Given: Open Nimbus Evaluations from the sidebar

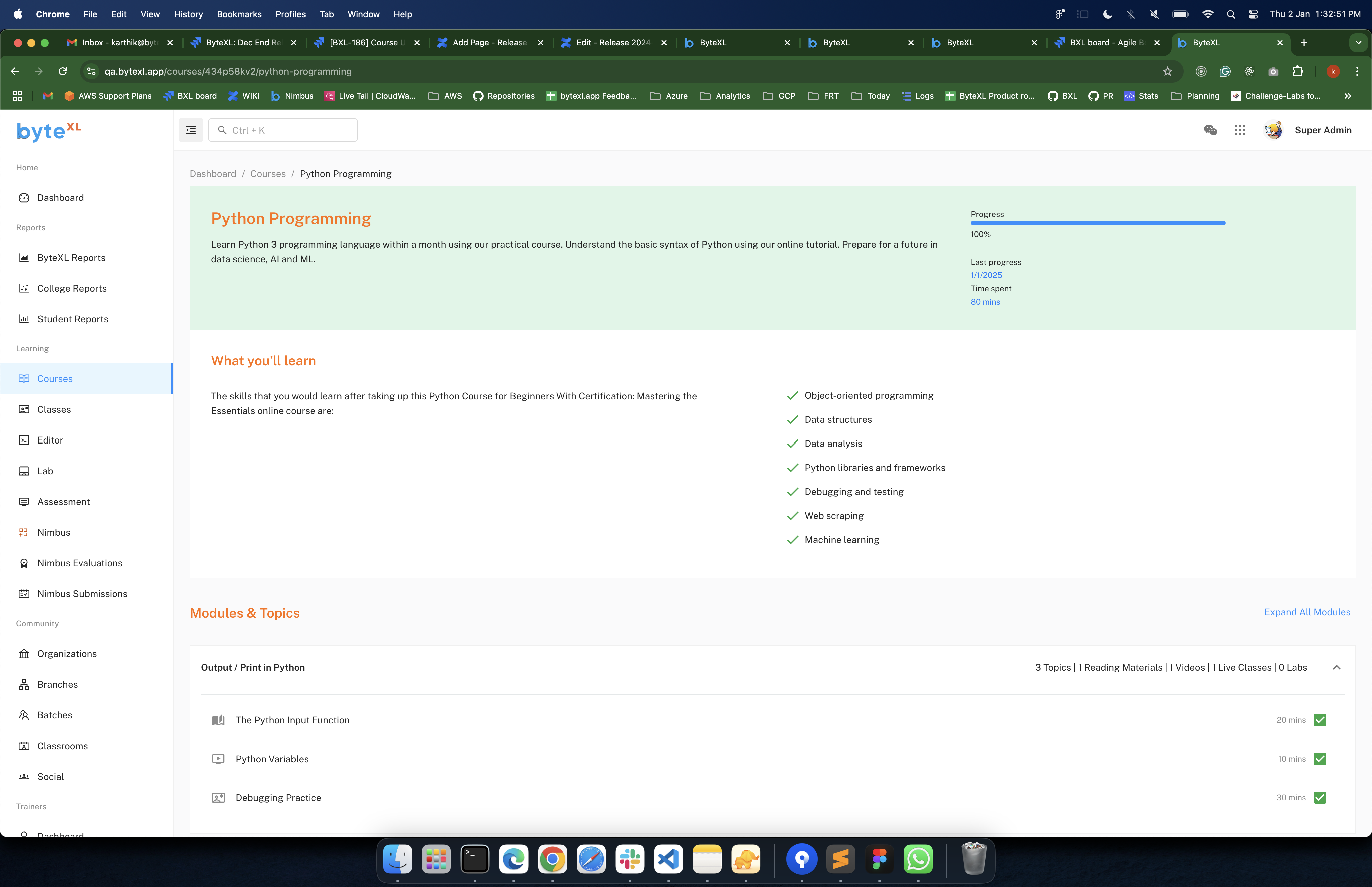Looking at the screenshot, I should (x=79, y=563).
